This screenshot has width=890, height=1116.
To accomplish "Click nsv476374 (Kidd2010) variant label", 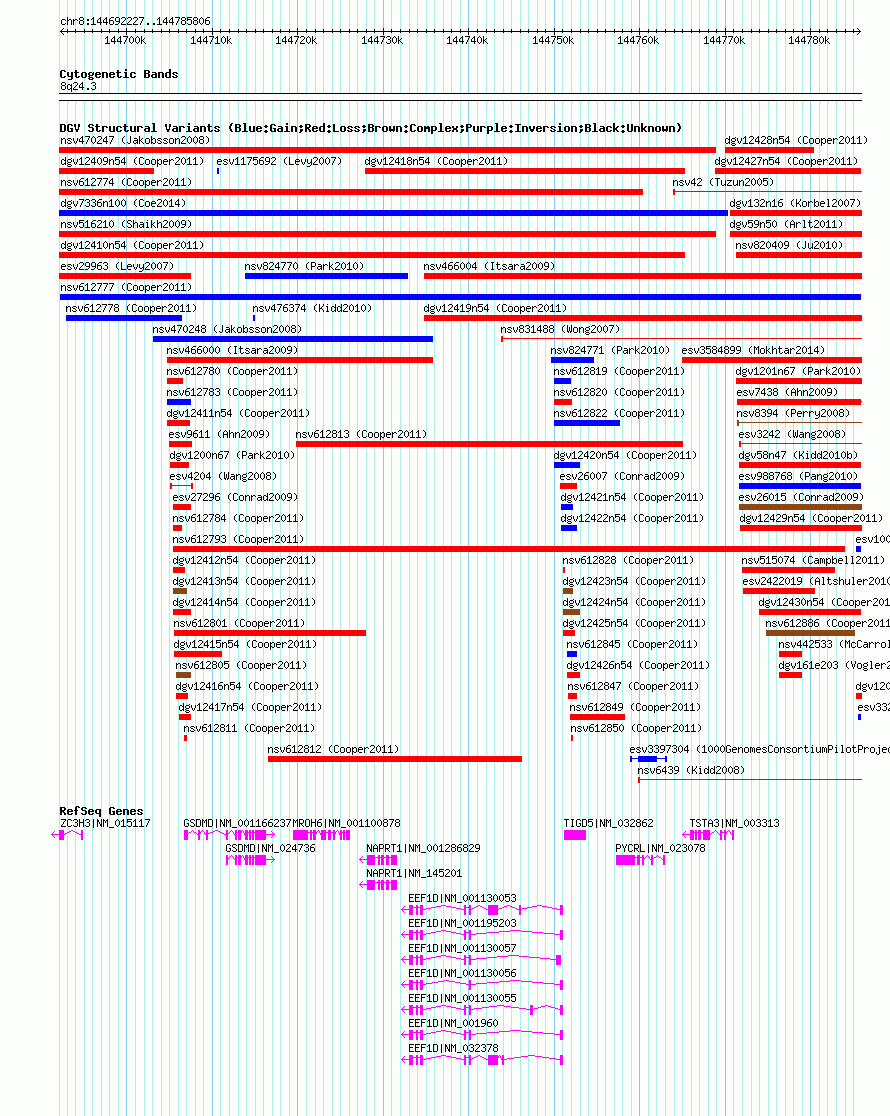I will [313, 308].
